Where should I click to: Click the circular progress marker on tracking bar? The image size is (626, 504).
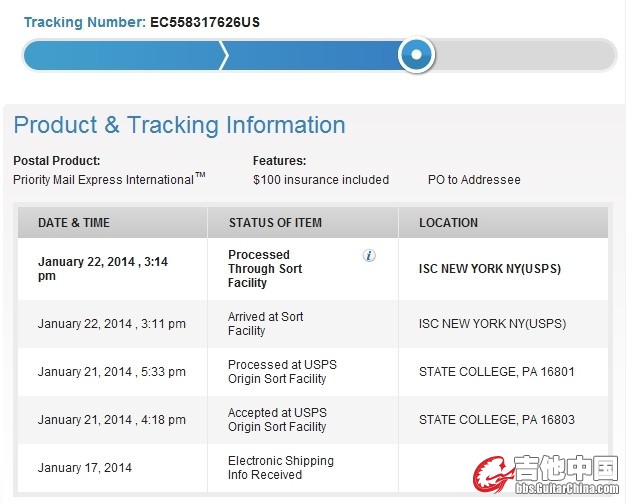[416, 54]
